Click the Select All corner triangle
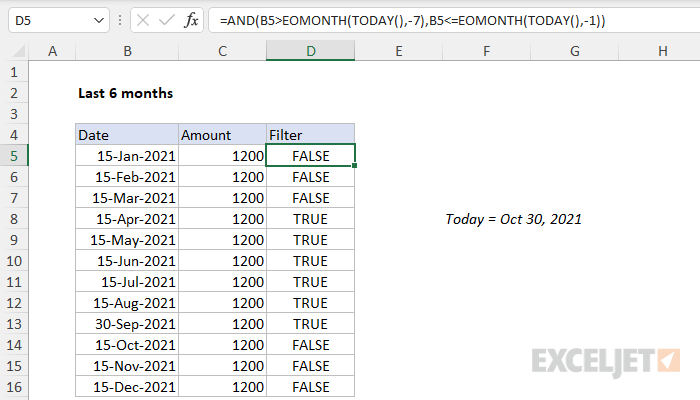Image resolution: width=700 pixels, height=400 pixels. 18,51
